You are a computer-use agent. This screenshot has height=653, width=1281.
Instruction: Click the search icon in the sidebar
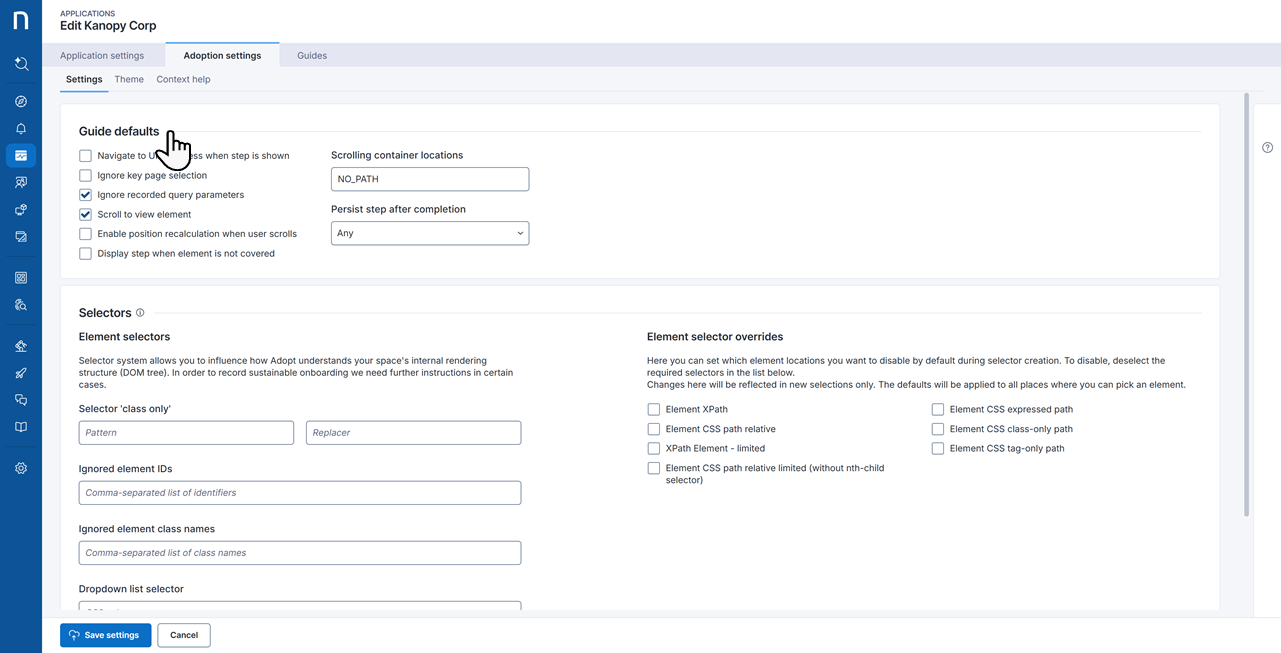click(21, 64)
